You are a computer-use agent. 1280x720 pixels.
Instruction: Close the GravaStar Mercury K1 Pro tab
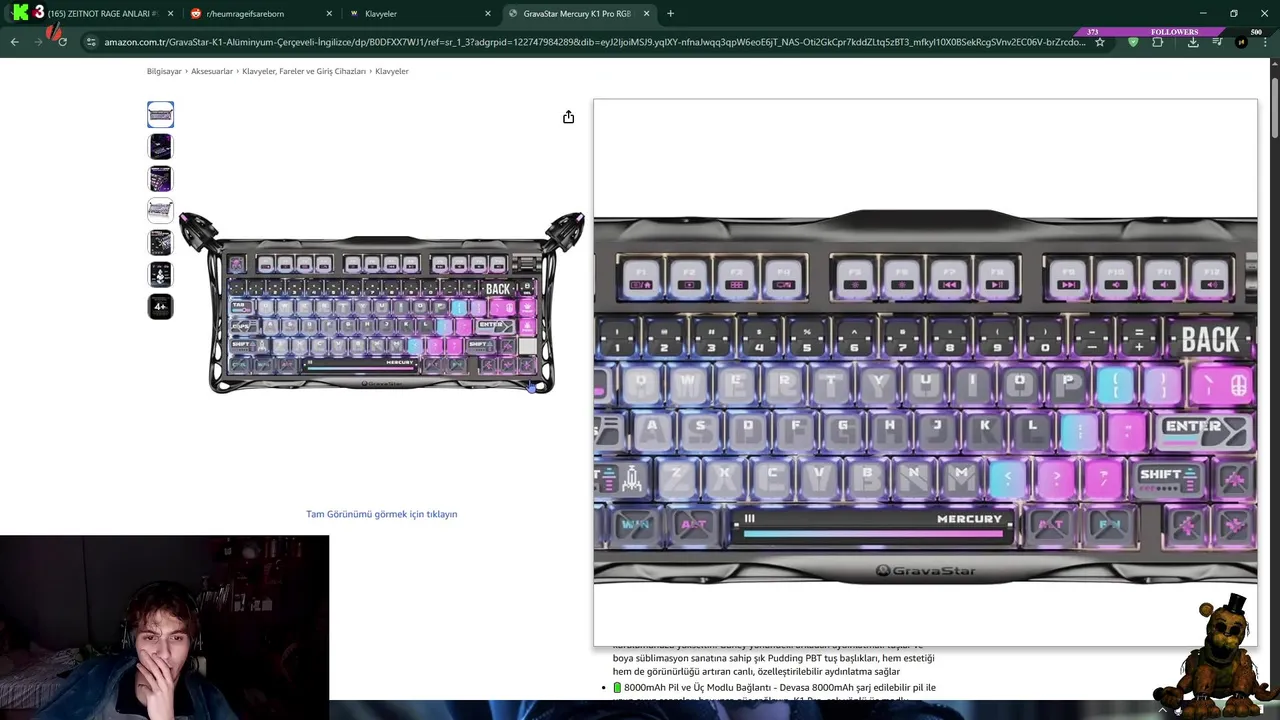646,14
